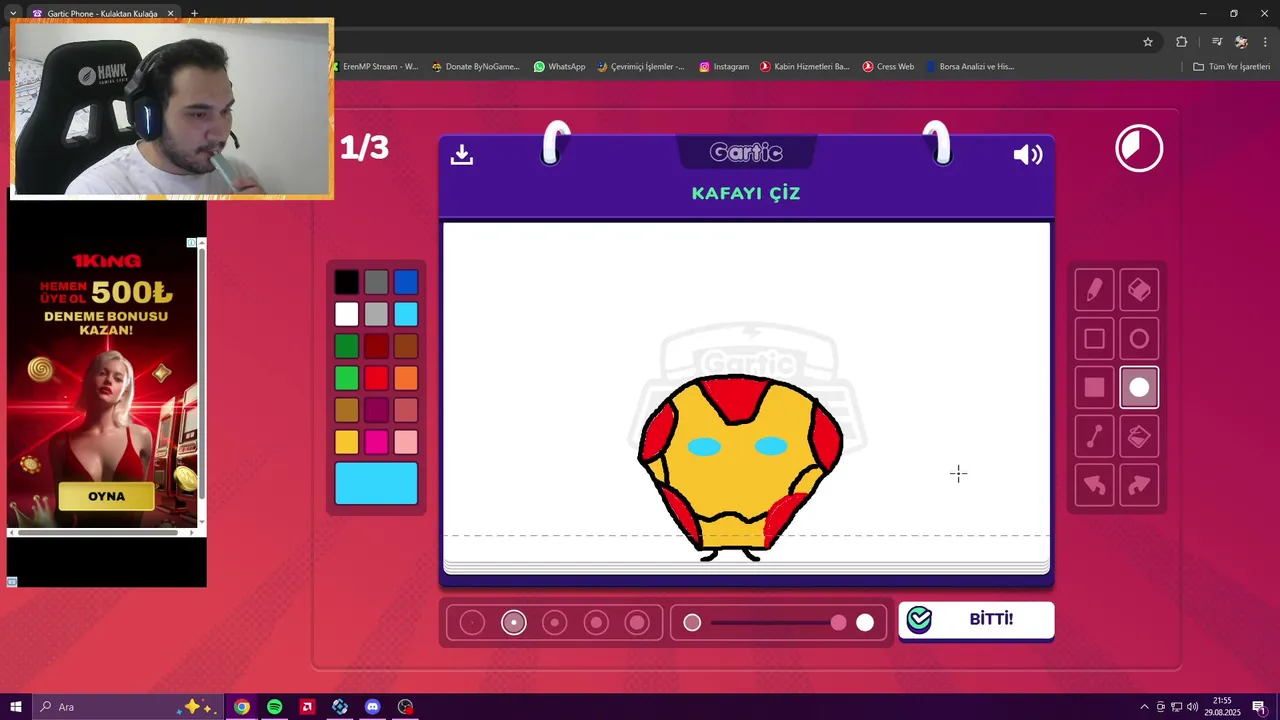Select the smallest brush size
The image size is (1280, 720).
point(472,623)
